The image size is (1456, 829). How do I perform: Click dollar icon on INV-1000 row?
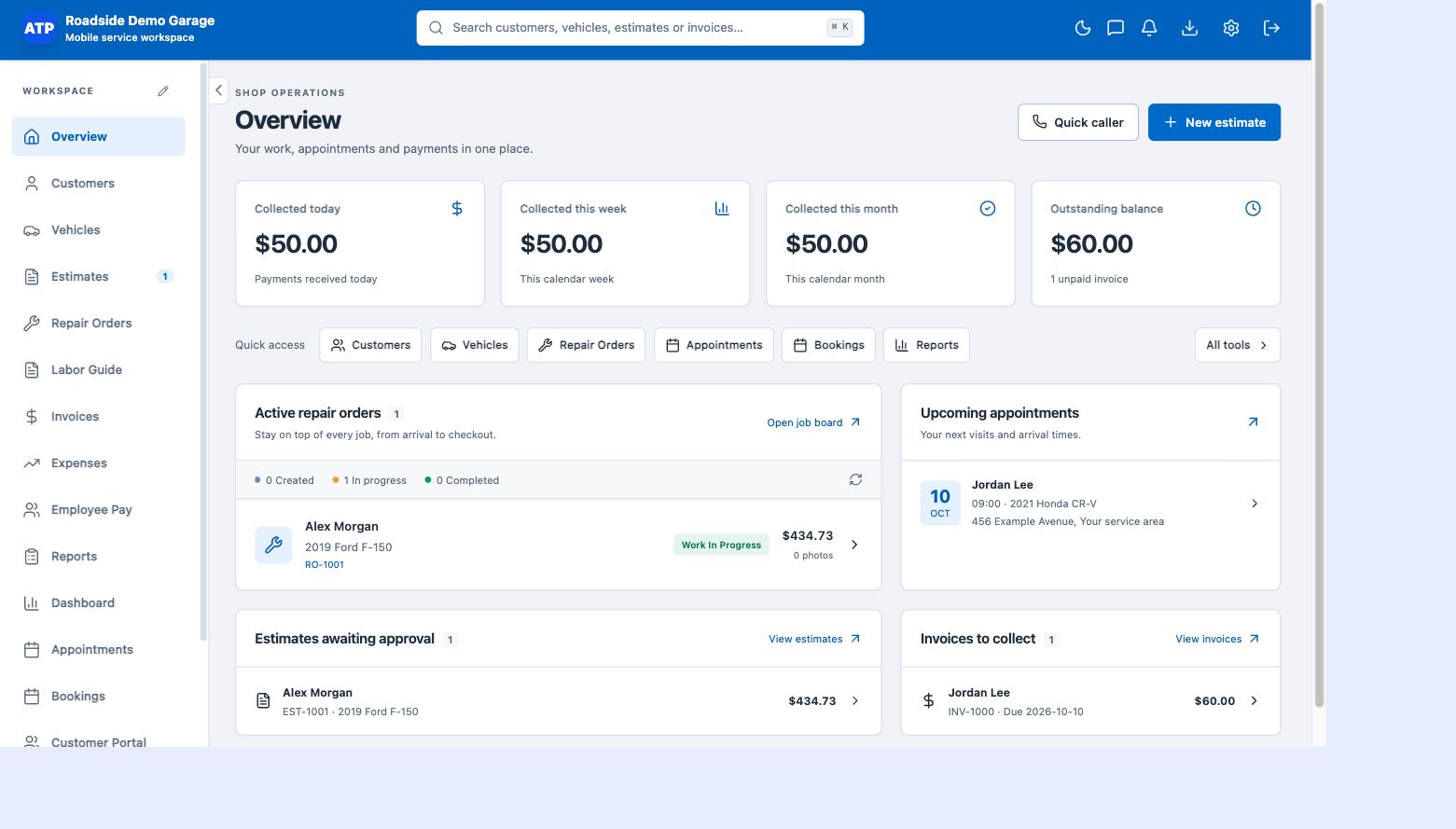point(928,700)
